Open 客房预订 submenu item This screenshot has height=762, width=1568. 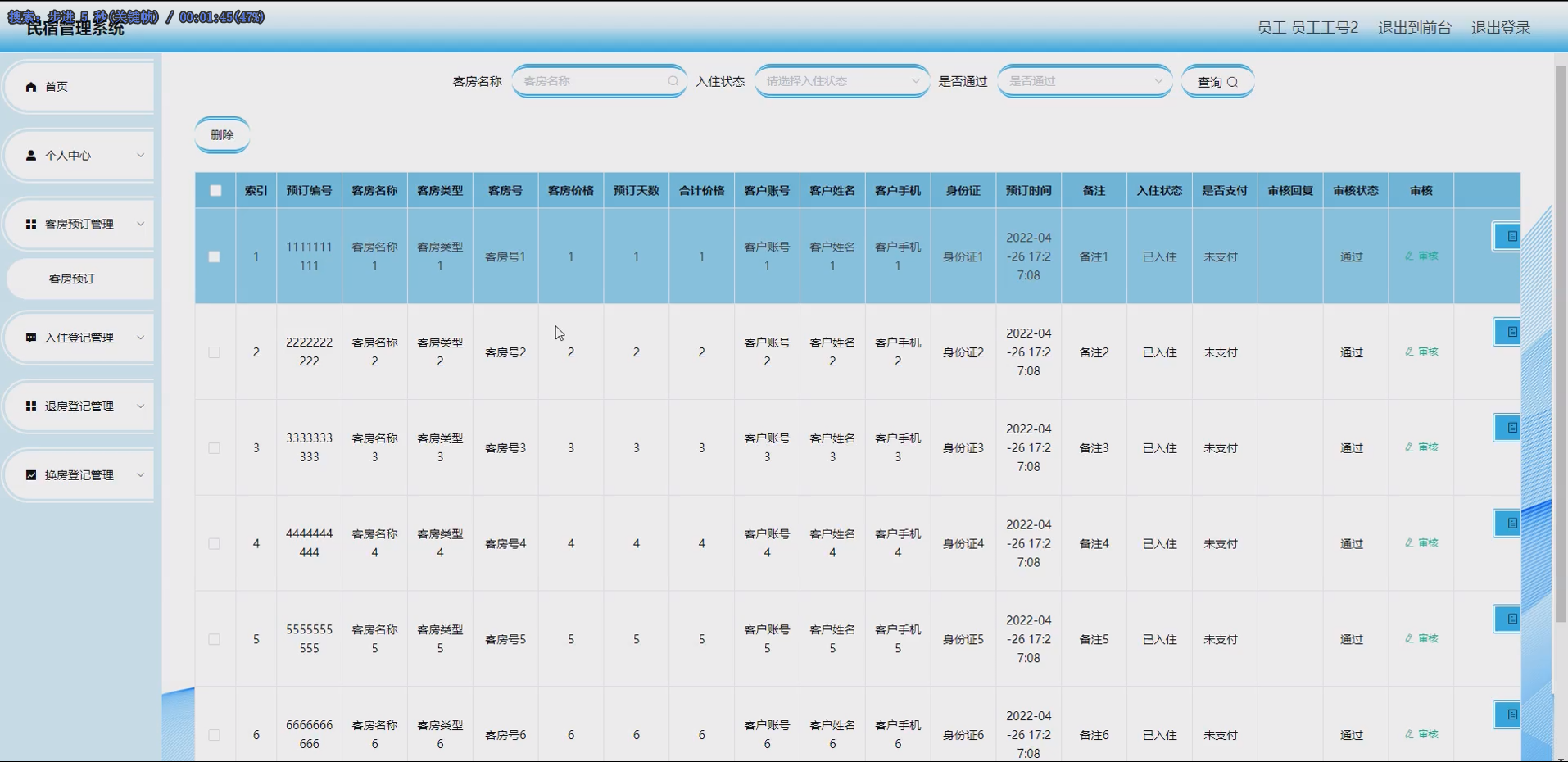(79, 279)
